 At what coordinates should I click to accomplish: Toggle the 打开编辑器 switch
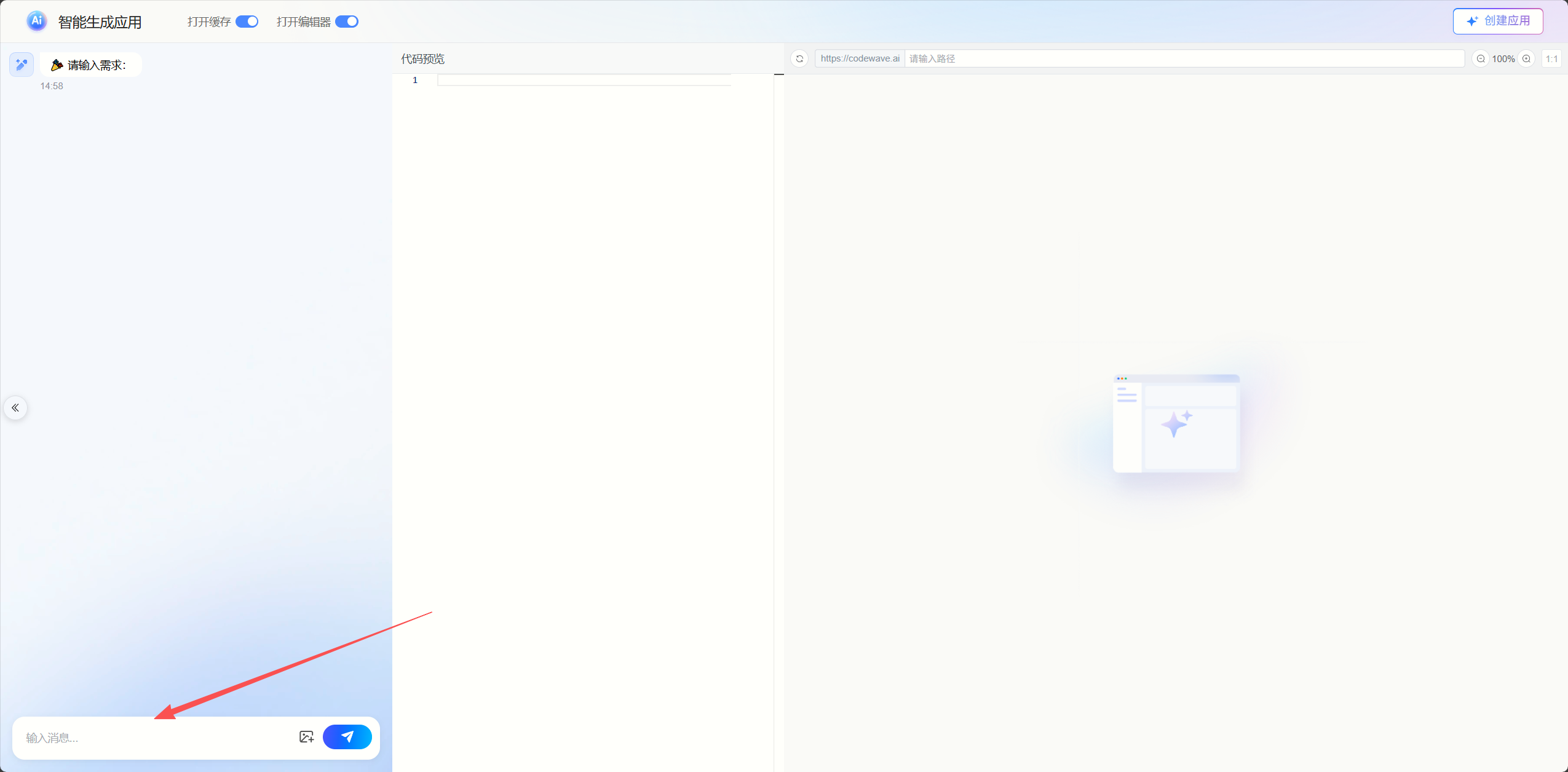(x=347, y=22)
